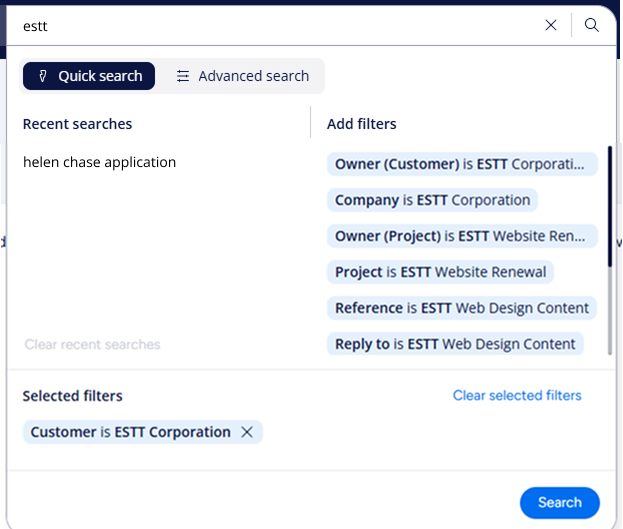Viewport: 623px width, 529px height.
Task: Open the Advanced search tab
Action: (x=243, y=76)
